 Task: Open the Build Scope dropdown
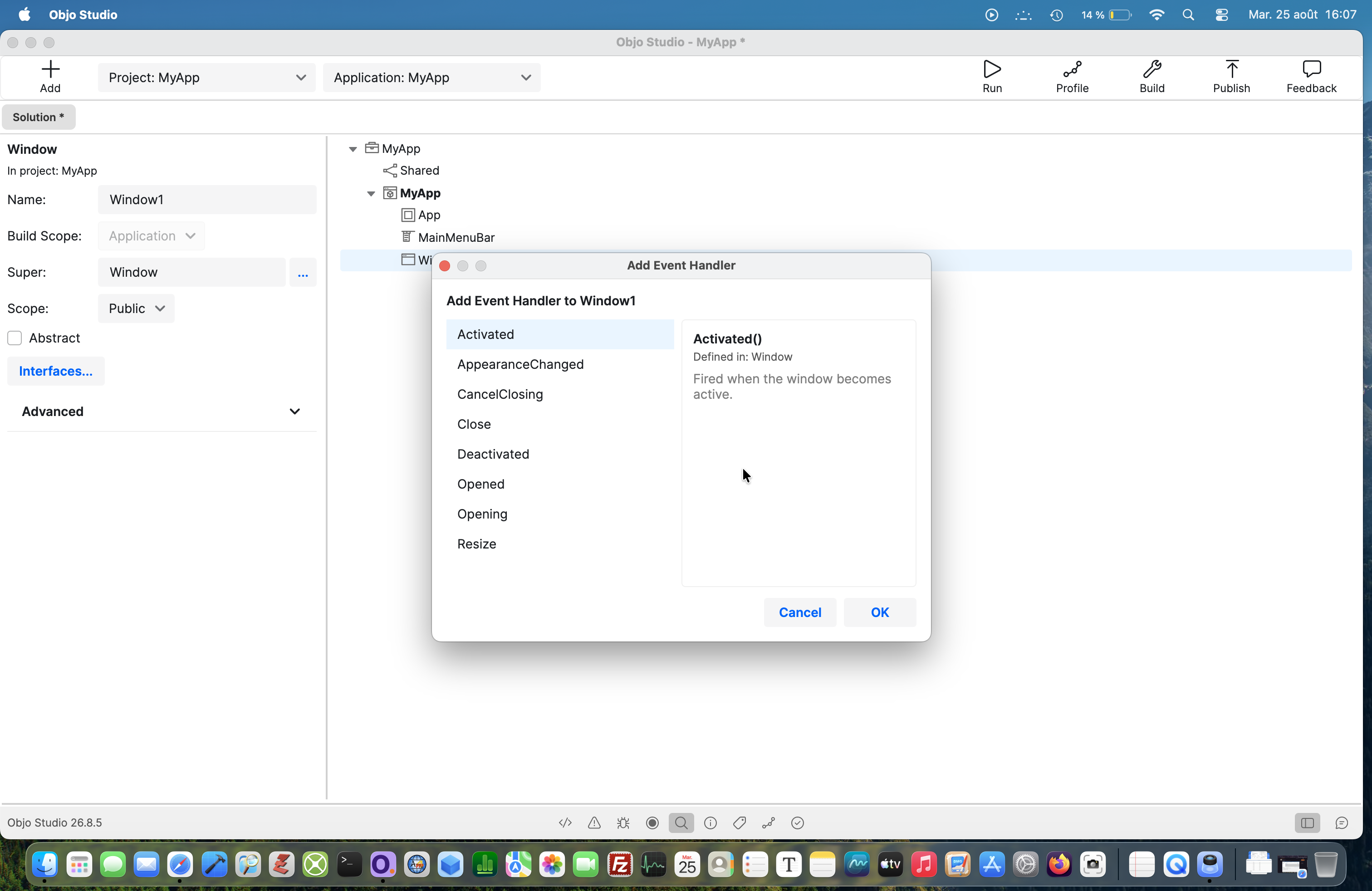click(x=152, y=236)
